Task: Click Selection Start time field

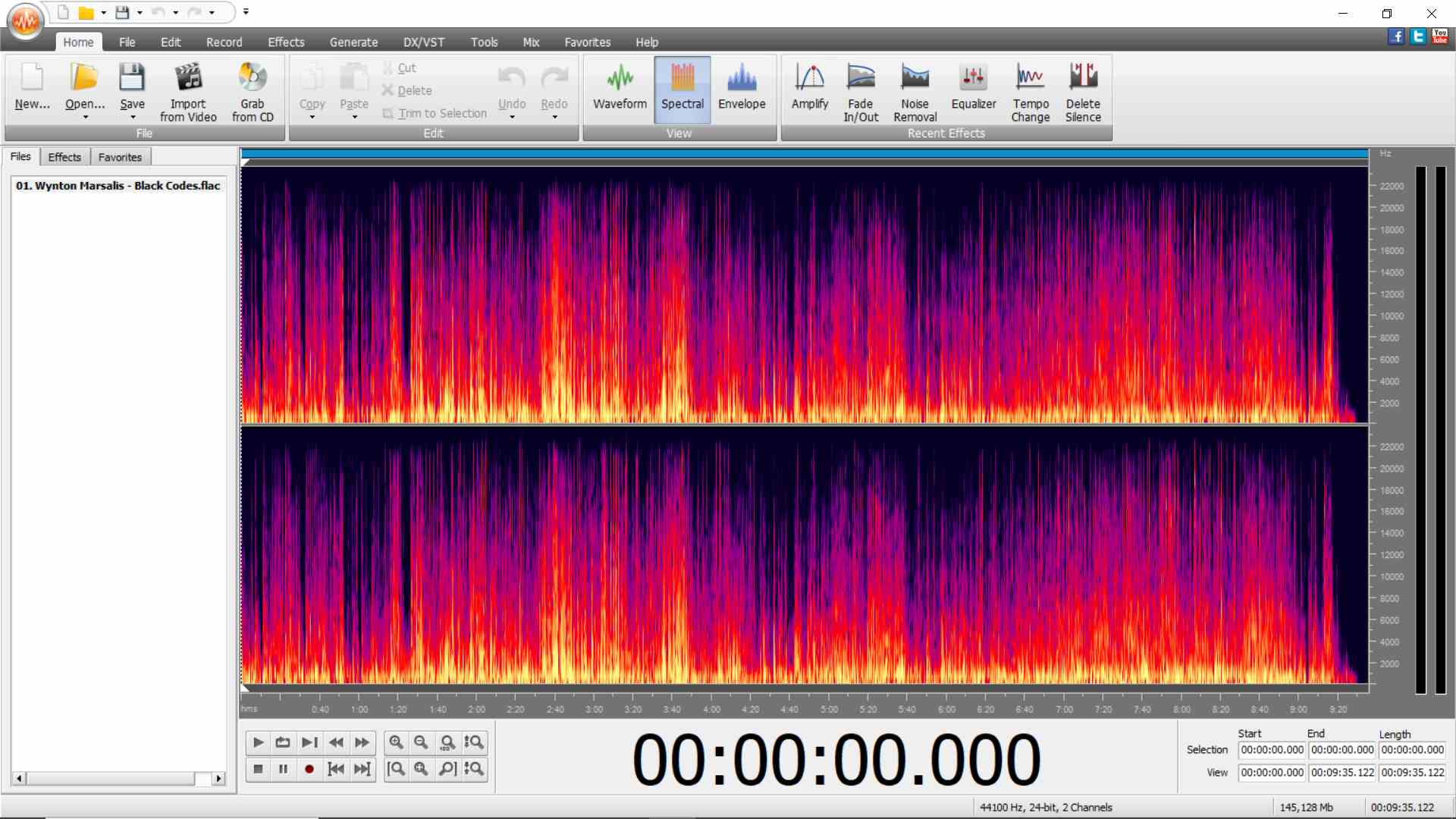Action: point(1272,750)
